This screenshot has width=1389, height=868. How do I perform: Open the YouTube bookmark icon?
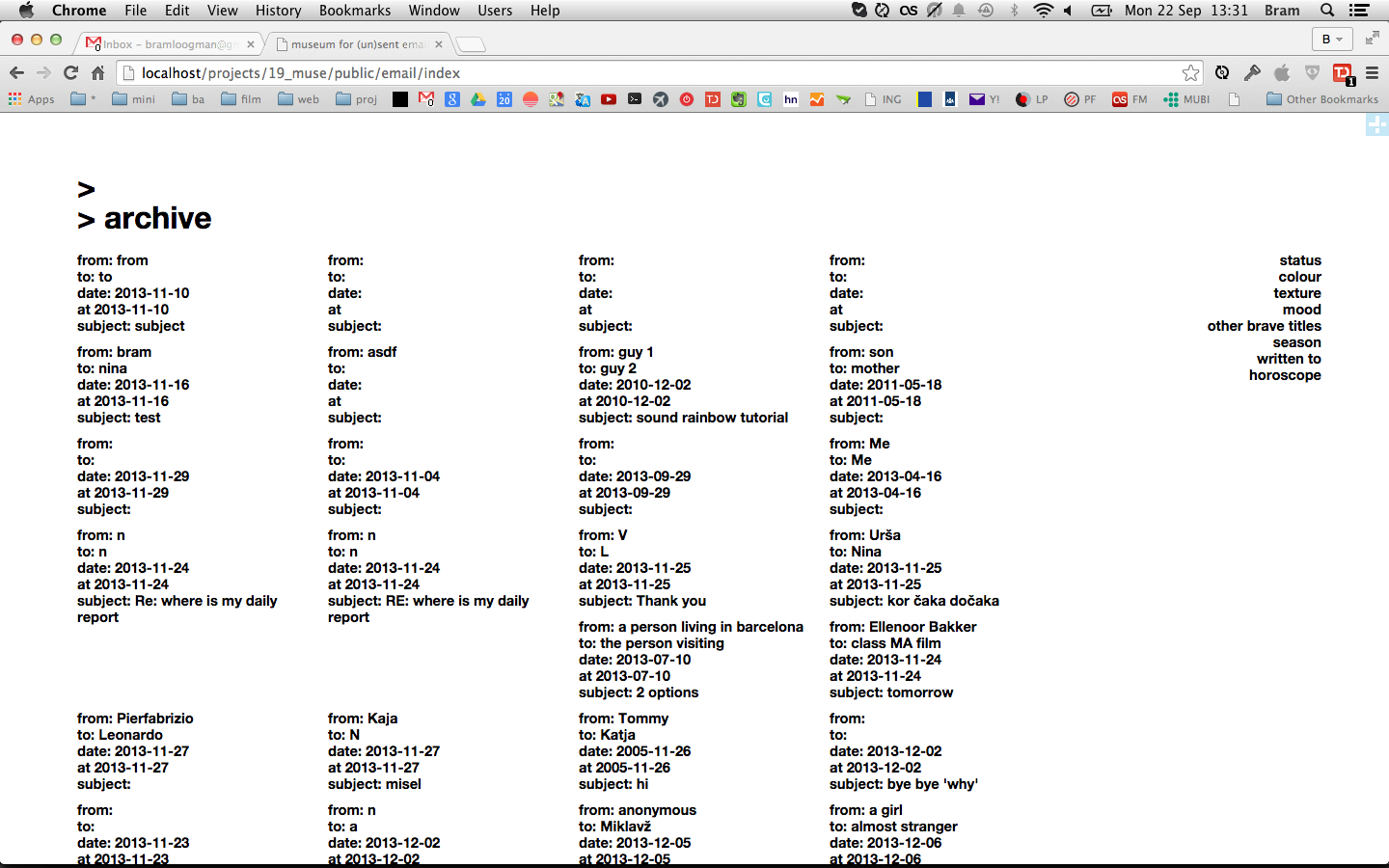coord(609,99)
